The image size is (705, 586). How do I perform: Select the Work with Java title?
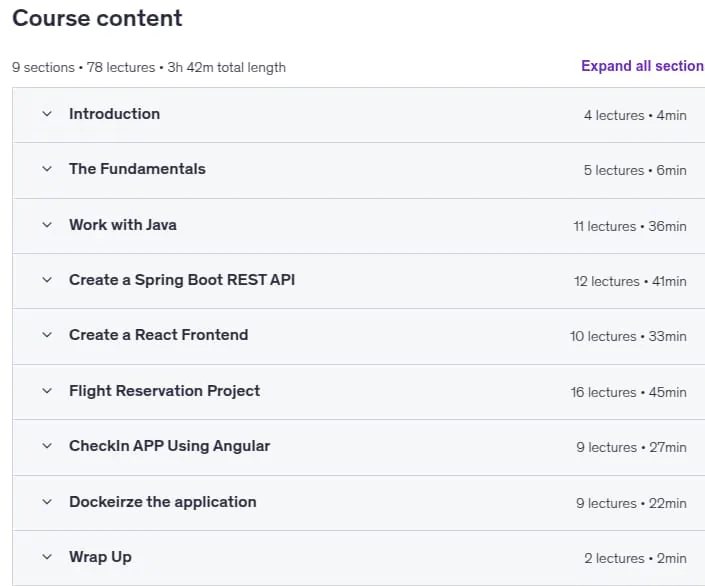(x=123, y=225)
